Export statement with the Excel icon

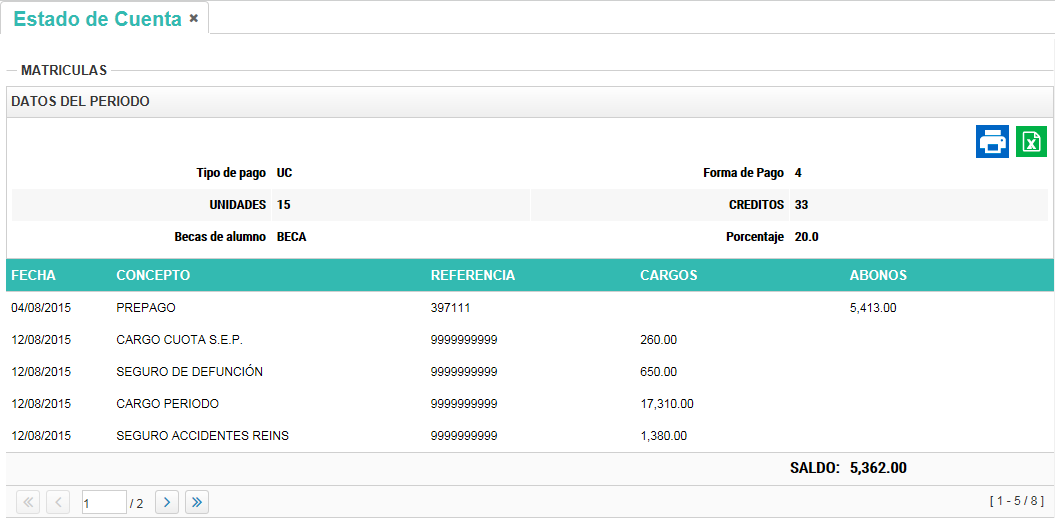tap(1031, 142)
